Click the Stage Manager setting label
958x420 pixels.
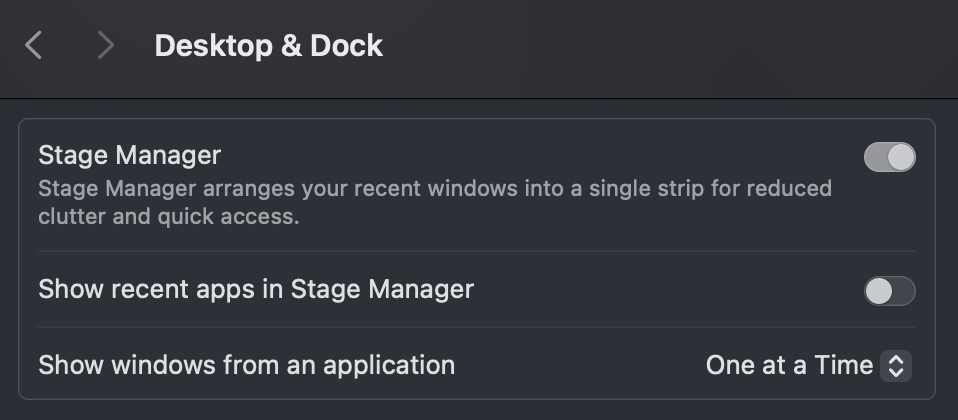tap(130, 155)
